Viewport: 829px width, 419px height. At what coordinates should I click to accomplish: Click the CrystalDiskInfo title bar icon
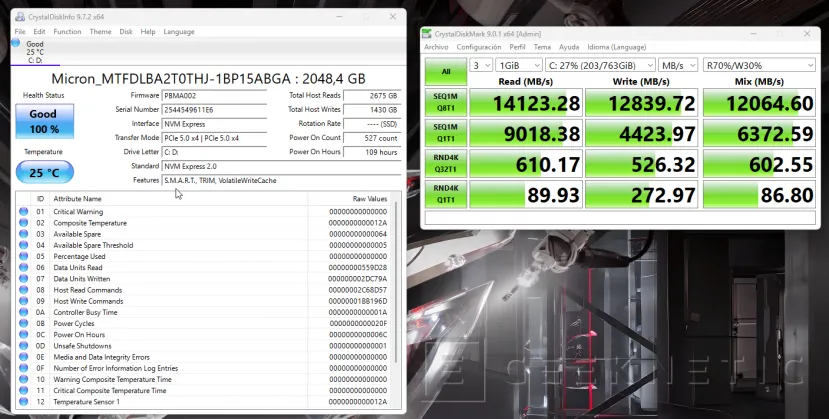pyautogui.click(x=20, y=17)
